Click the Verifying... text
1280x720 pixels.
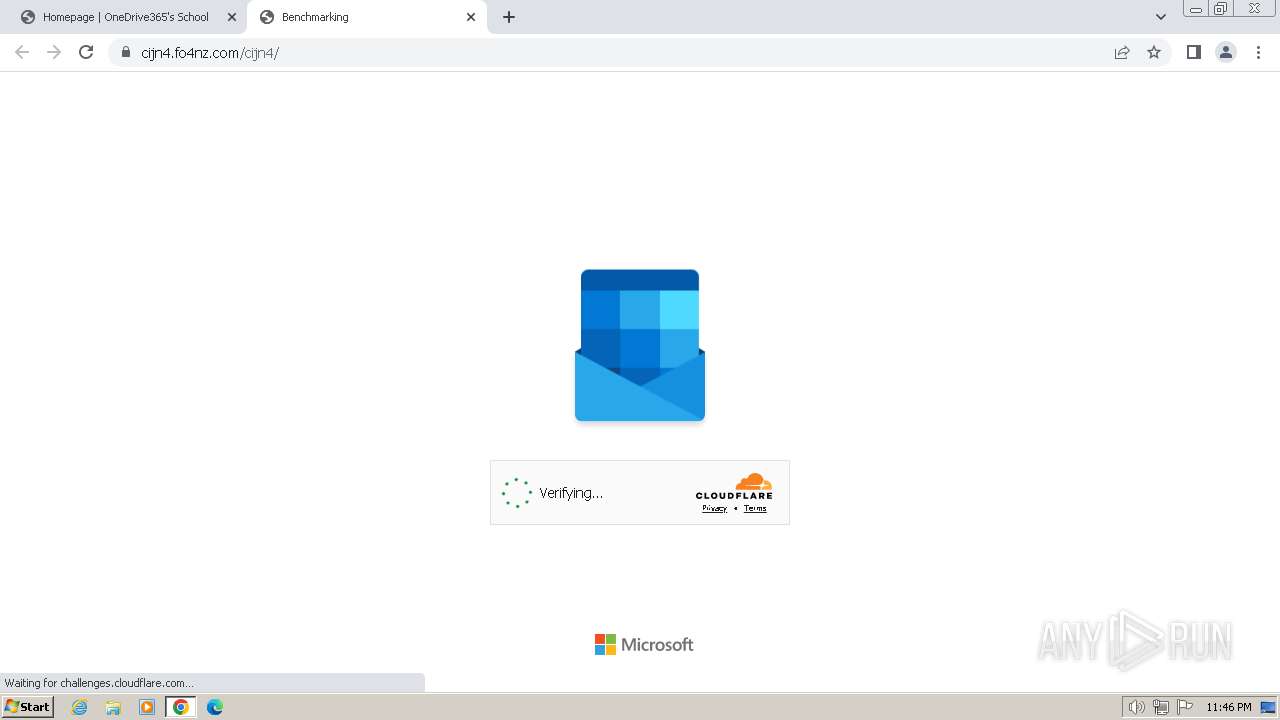click(x=571, y=493)
